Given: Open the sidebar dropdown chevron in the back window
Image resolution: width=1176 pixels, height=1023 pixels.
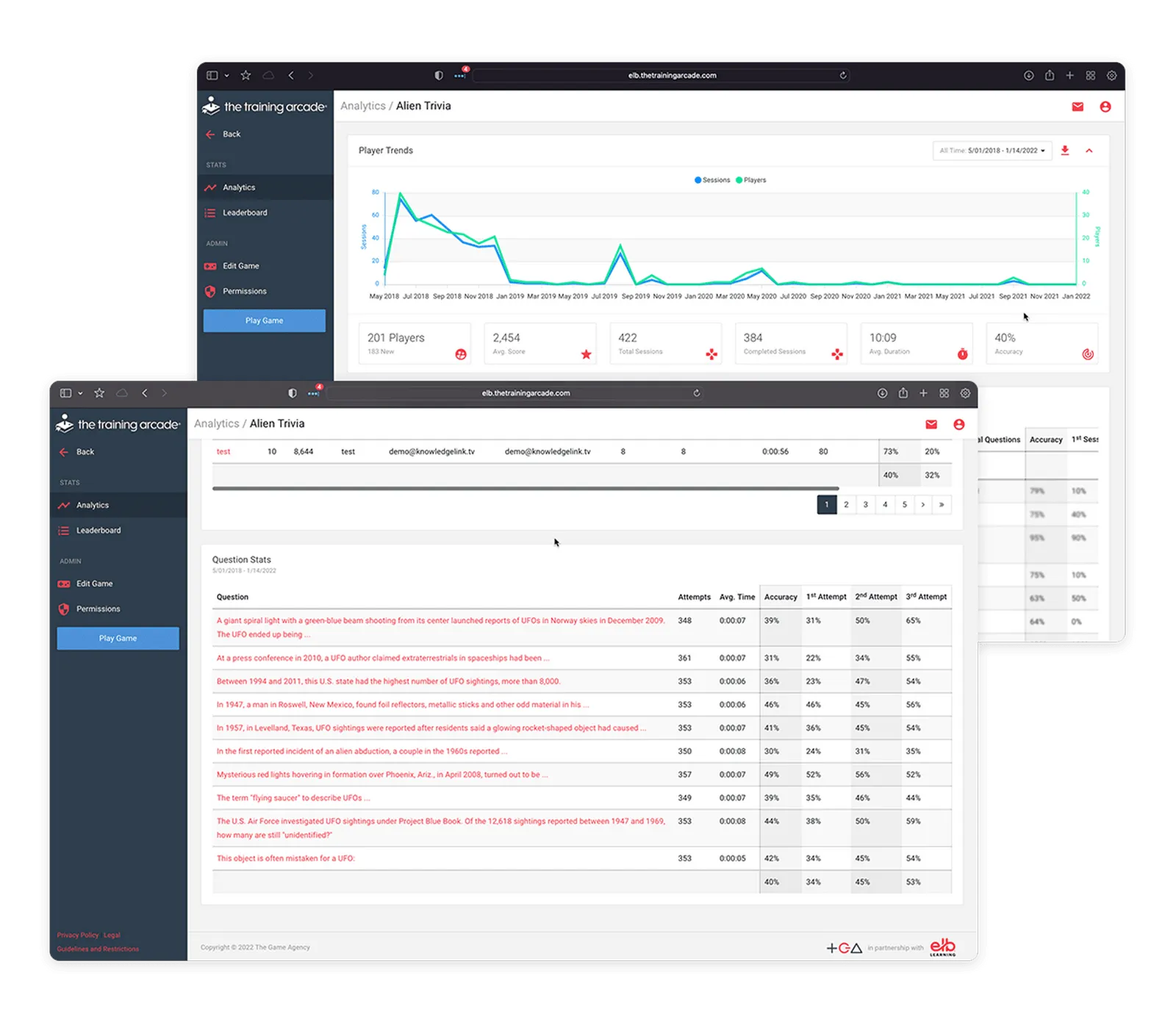Looking at the screenshot, I should point(226,75).
